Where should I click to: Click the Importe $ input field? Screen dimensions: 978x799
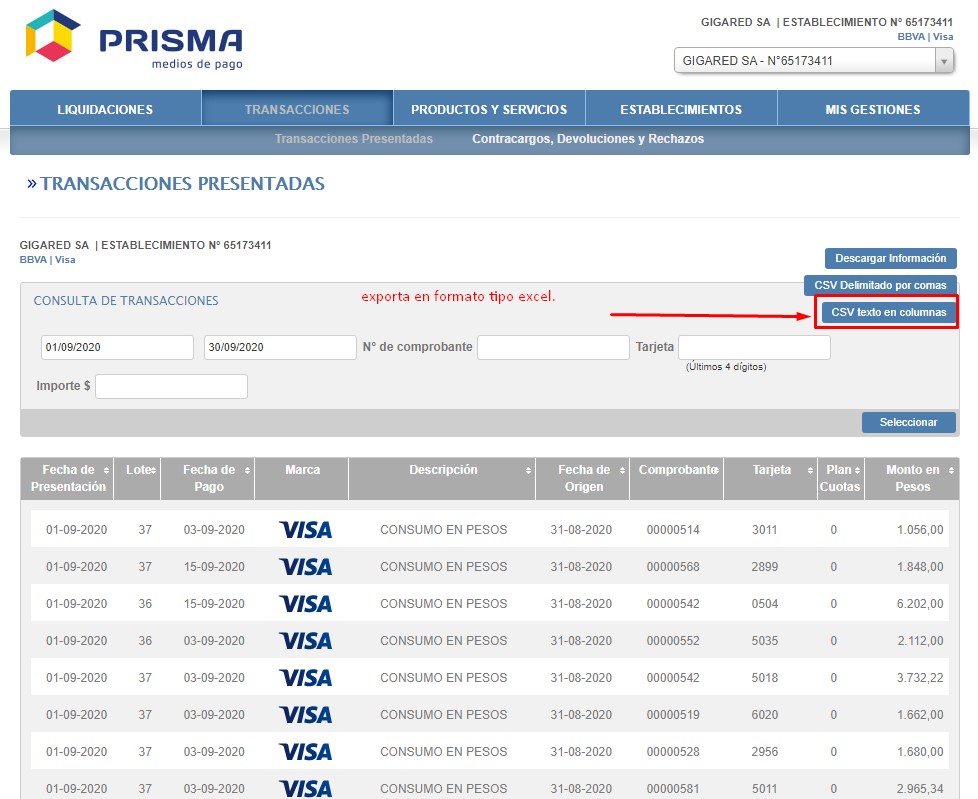point(171,386)
